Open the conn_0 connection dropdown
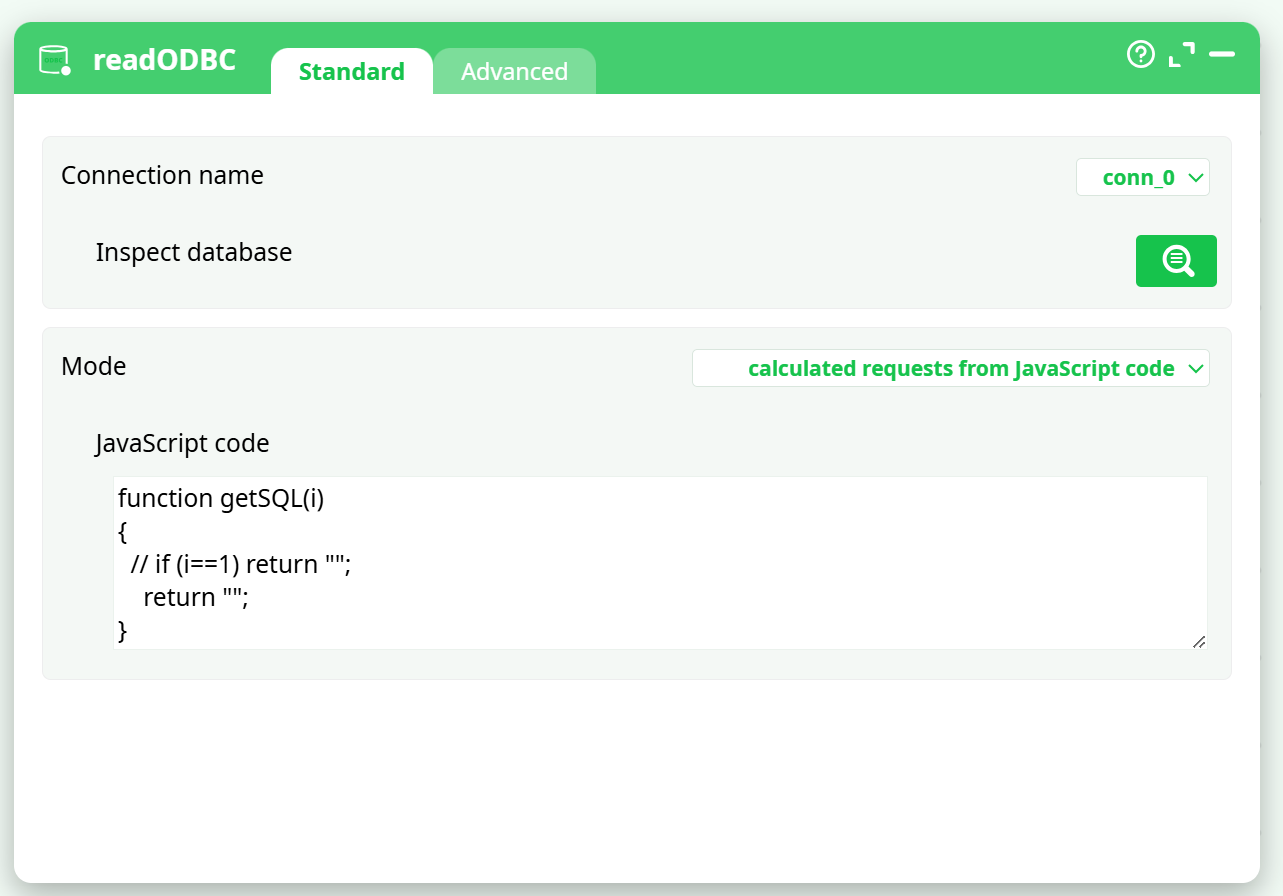Image resolution: width=1283 pixels, height=896 pixels. point(1138,178)
